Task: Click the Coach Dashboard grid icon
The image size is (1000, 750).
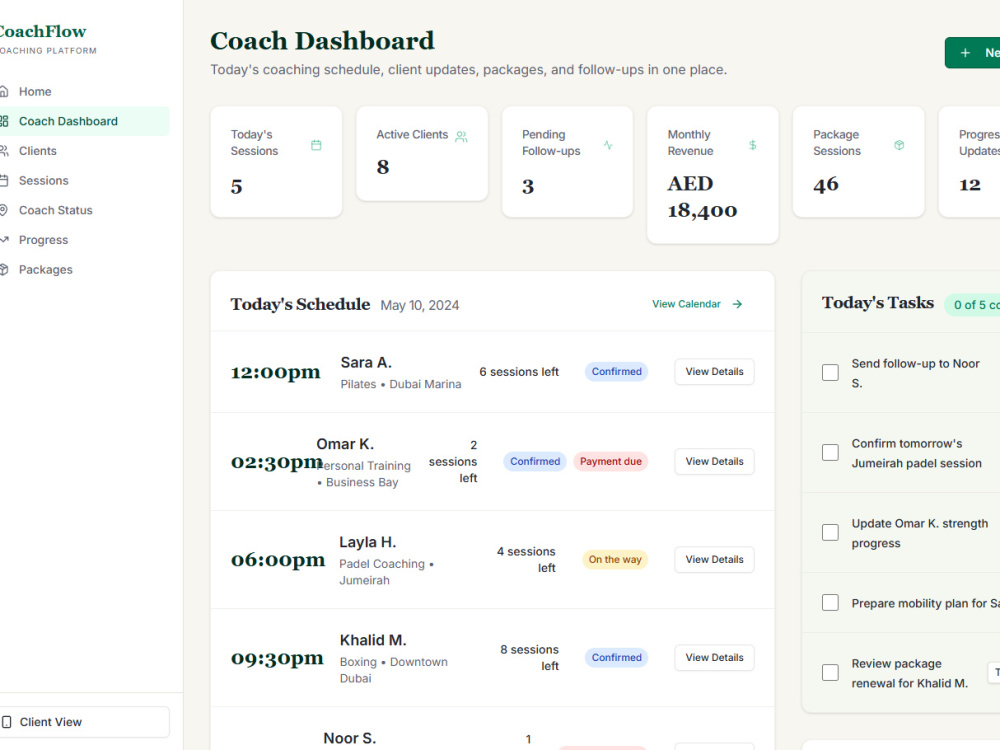Action: (4, 121)
